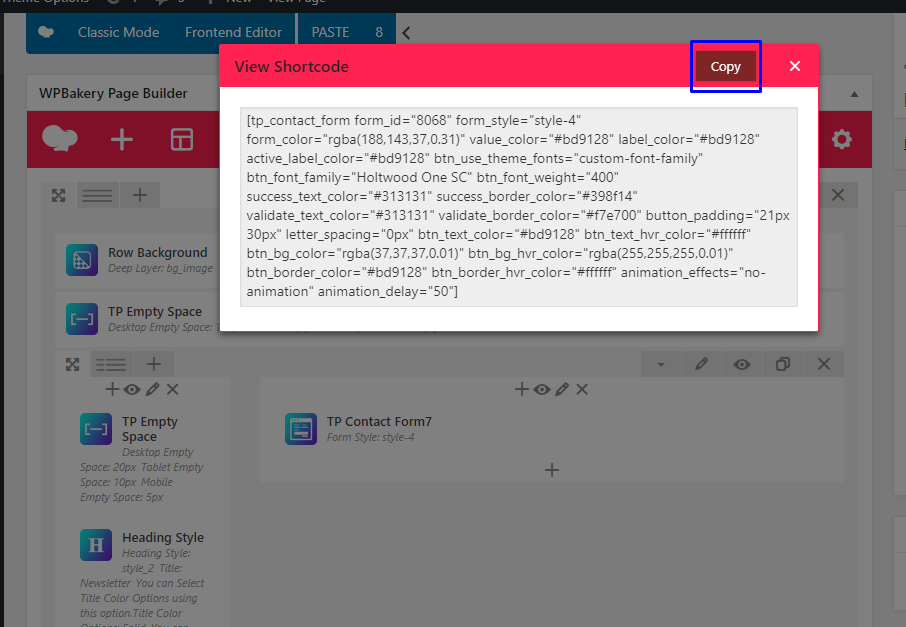Select the Heading Style element title

(x=163, y=537)
